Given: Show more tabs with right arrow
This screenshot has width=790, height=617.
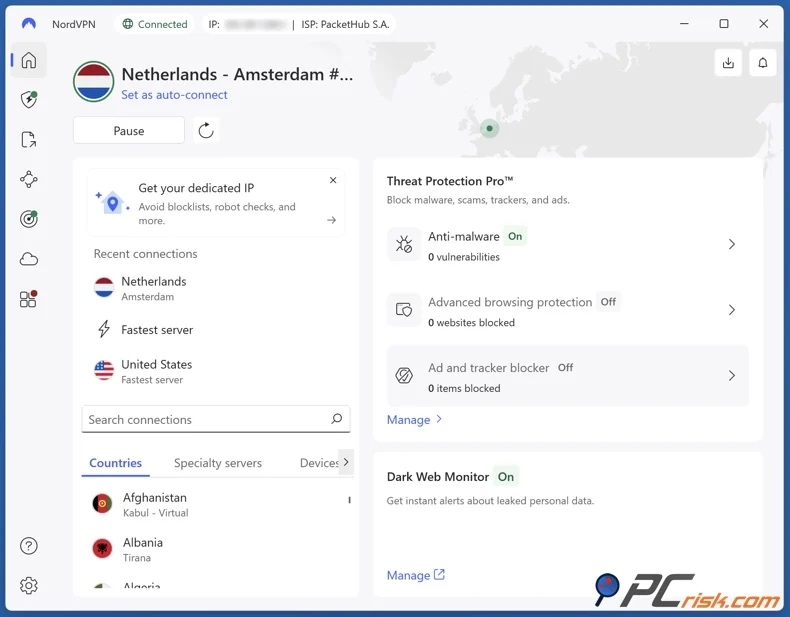Looking at the screenshot, I should (346, 462).
